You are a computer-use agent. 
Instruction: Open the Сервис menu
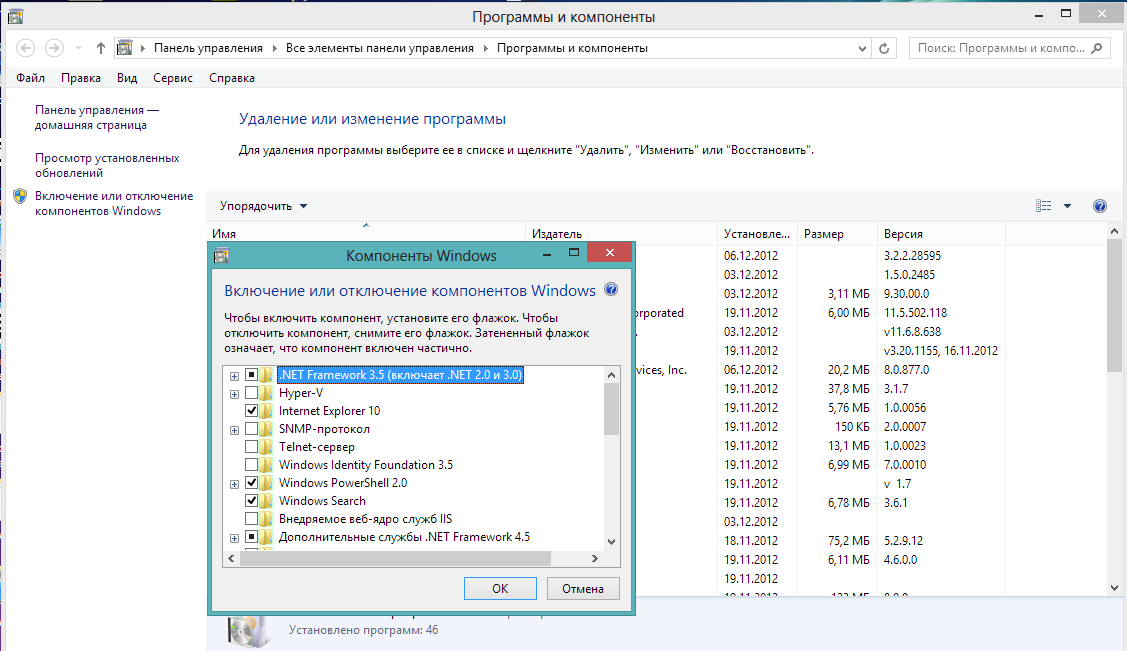(173, 78)
